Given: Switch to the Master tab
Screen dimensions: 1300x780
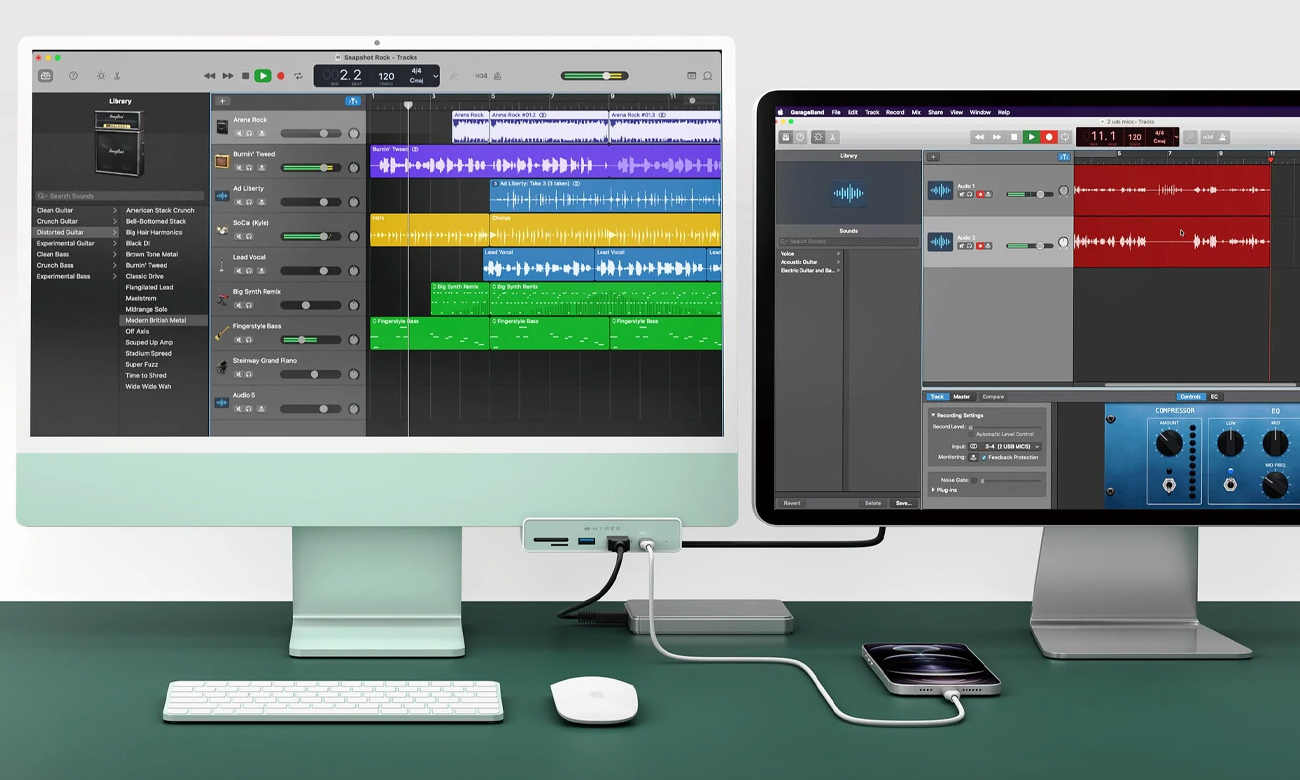Looking at the screenshot, I should click(x=961, y=397).
